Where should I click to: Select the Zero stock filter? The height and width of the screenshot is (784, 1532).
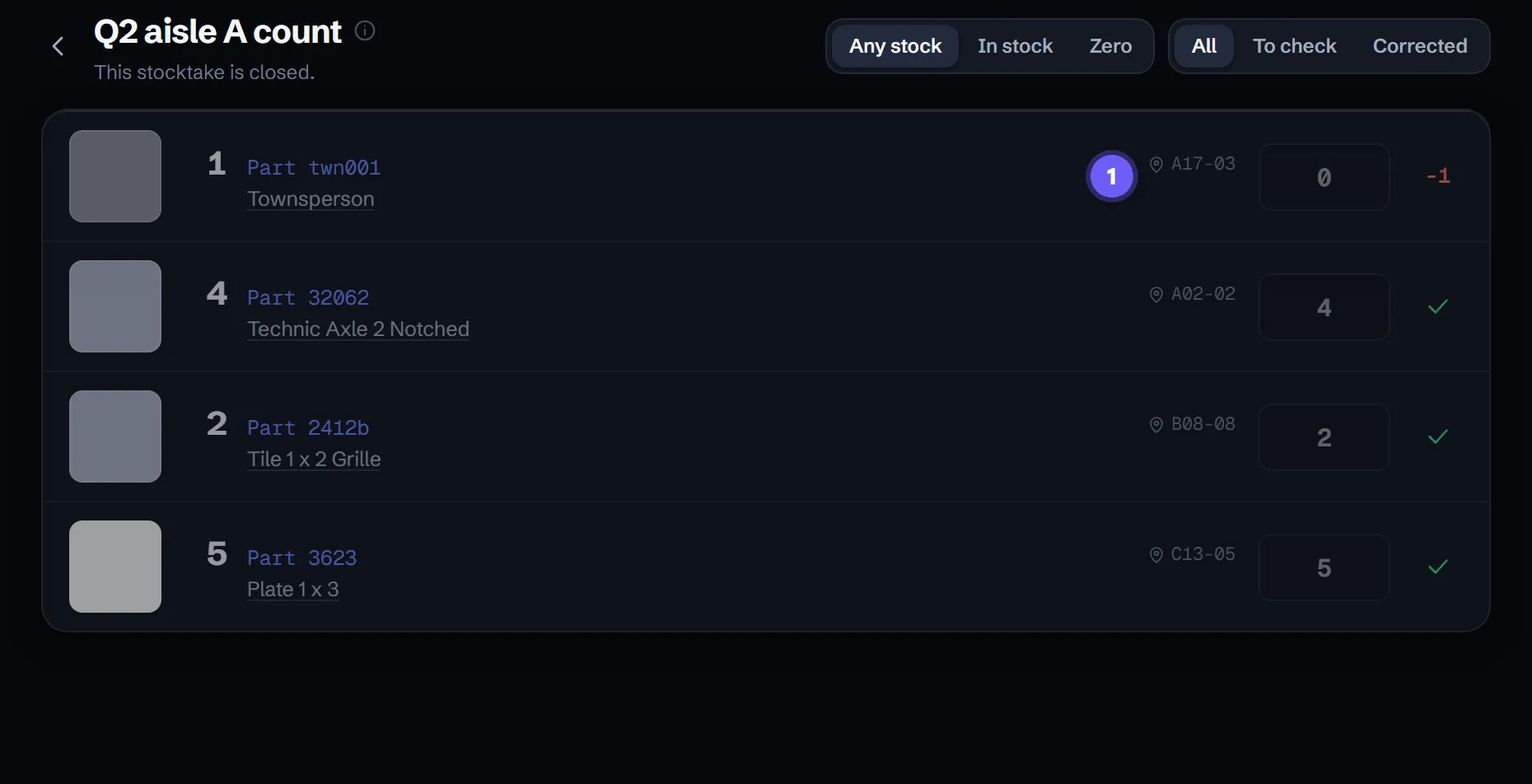(1110, 46)
